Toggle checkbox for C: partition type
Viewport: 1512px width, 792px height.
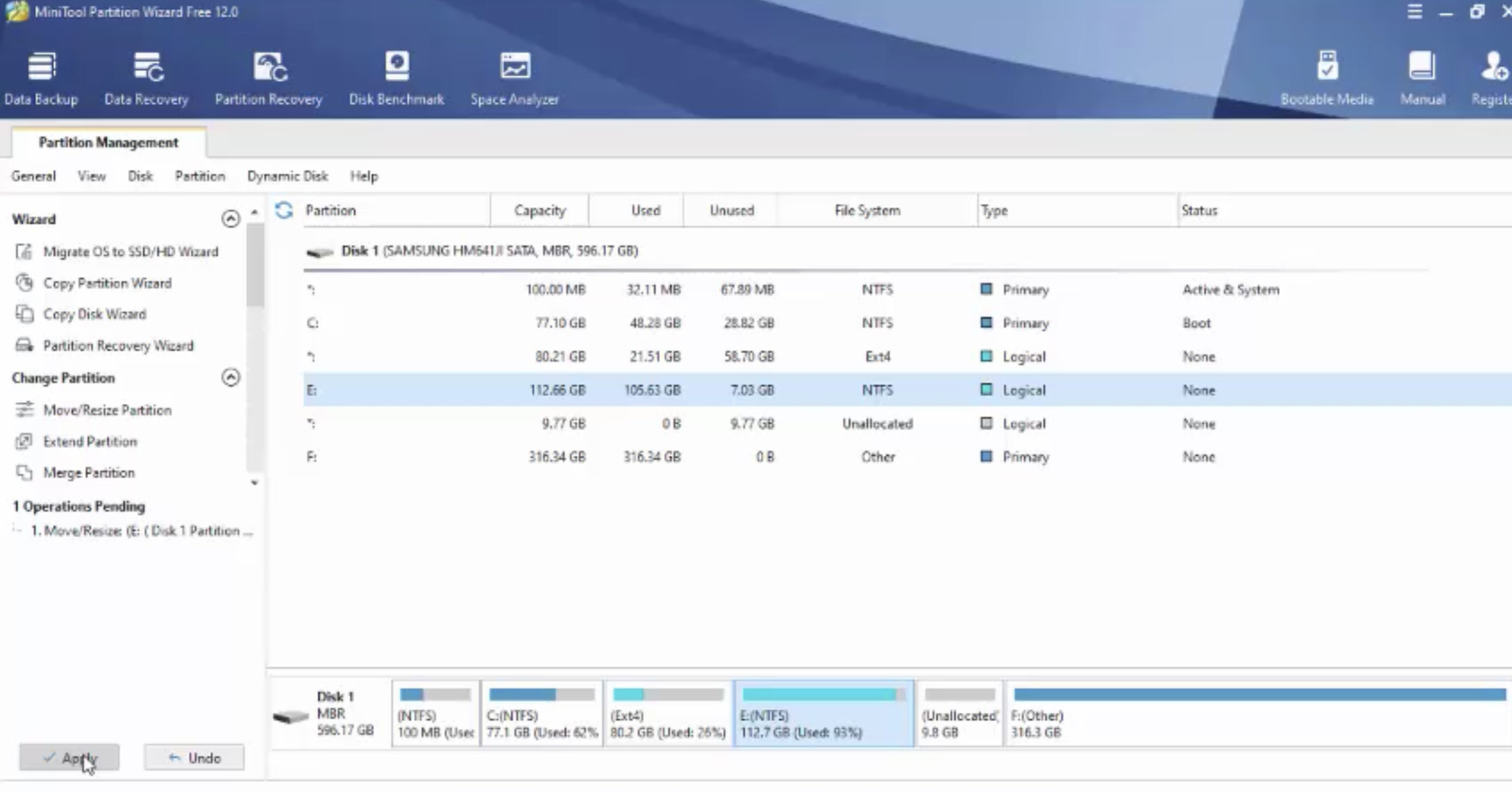point(986,322)
